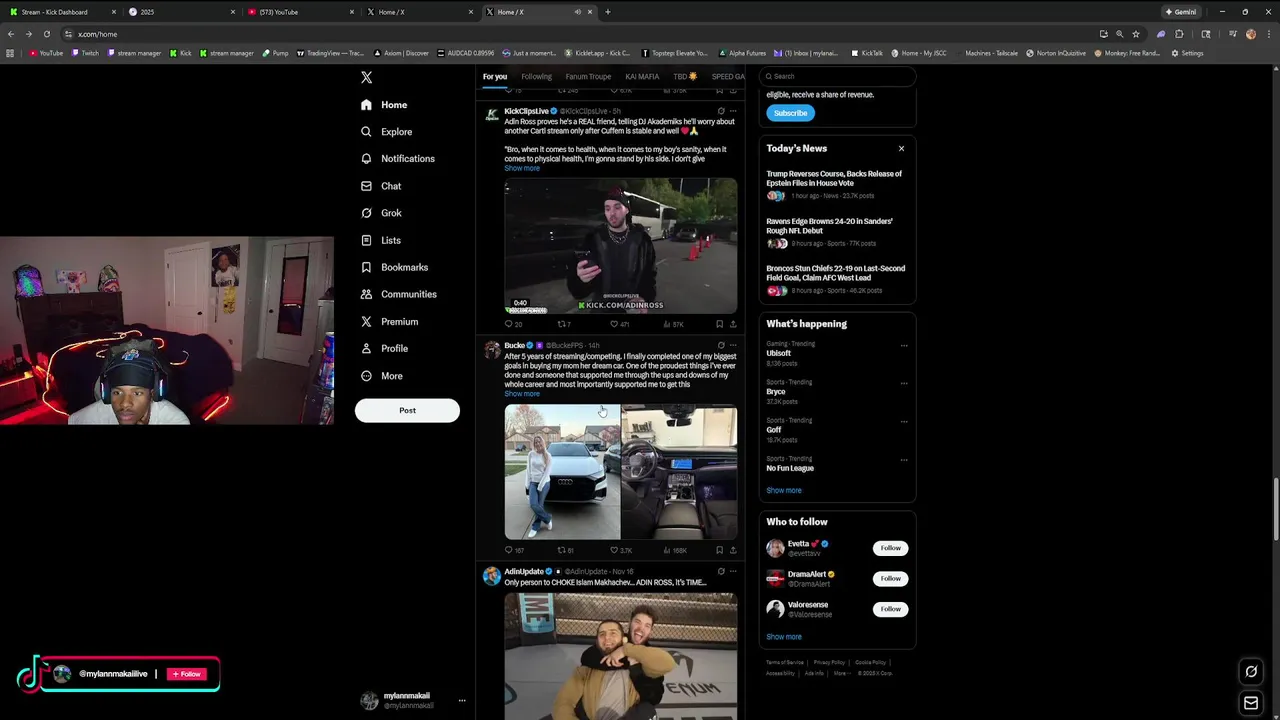Select the For you tab
The height and width of the screenshot is (720, 1280).
tap(495, 76)
